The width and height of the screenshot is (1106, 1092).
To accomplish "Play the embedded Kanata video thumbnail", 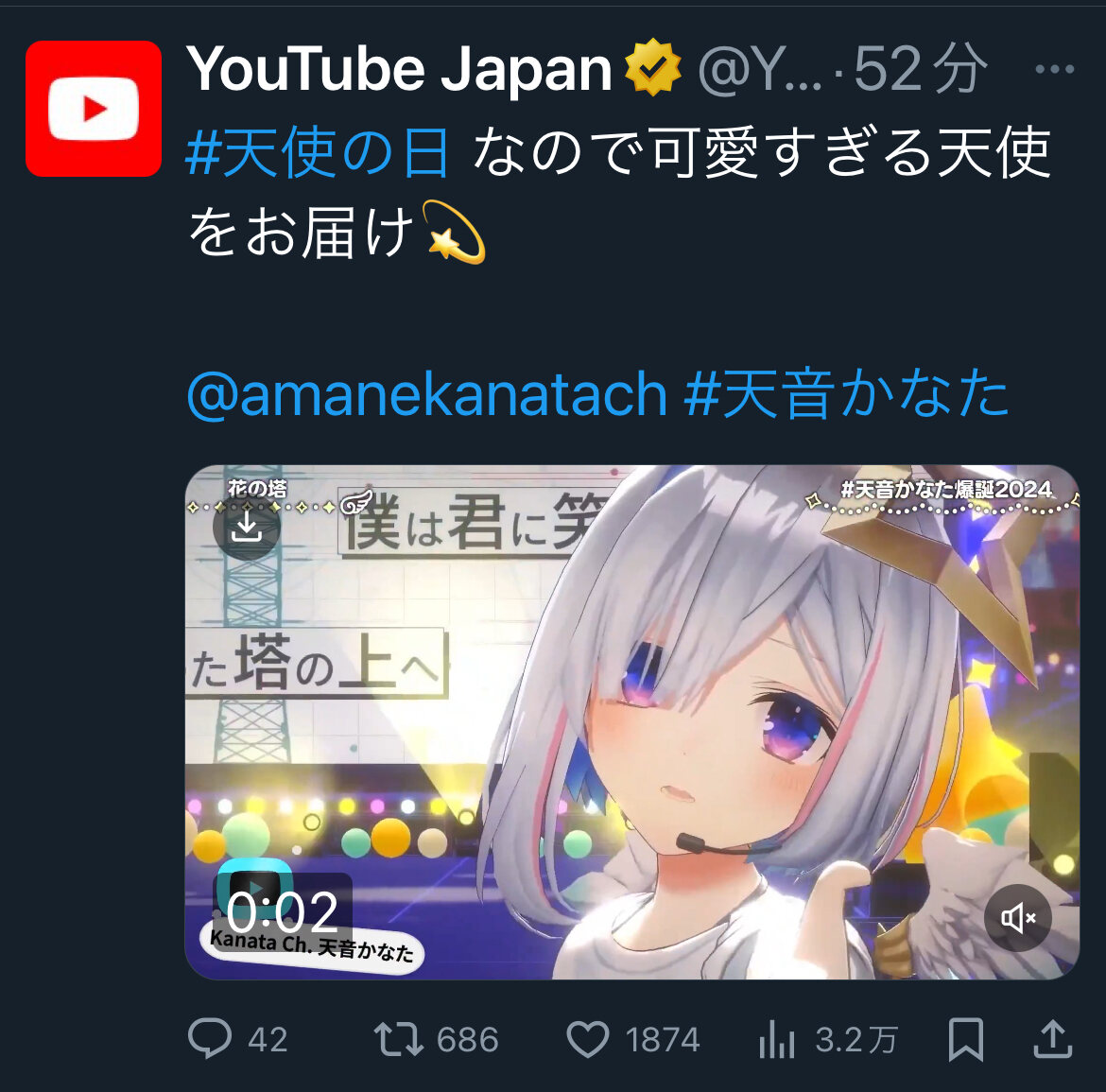I will tap(632, 721).
